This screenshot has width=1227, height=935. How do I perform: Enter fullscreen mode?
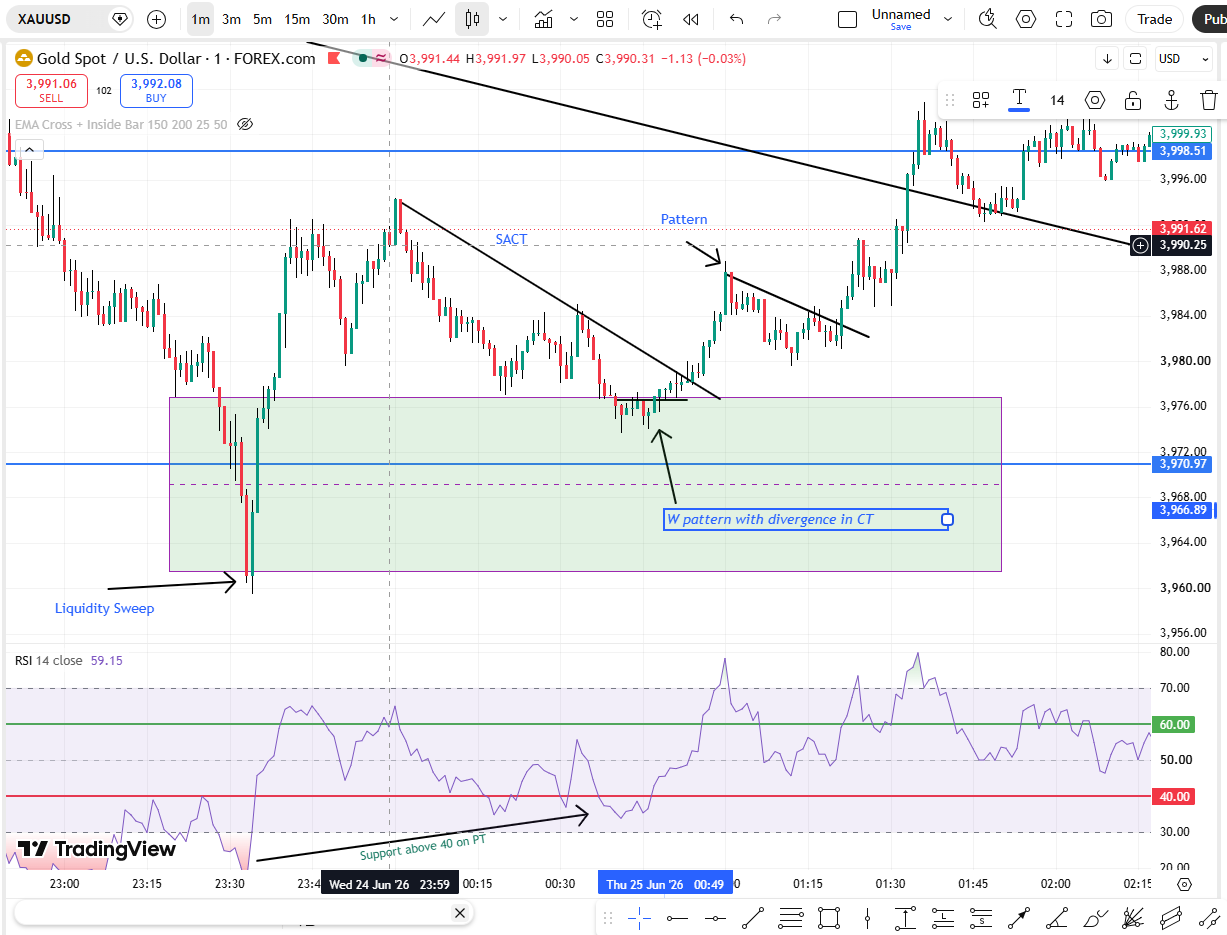pos(1064,19)
